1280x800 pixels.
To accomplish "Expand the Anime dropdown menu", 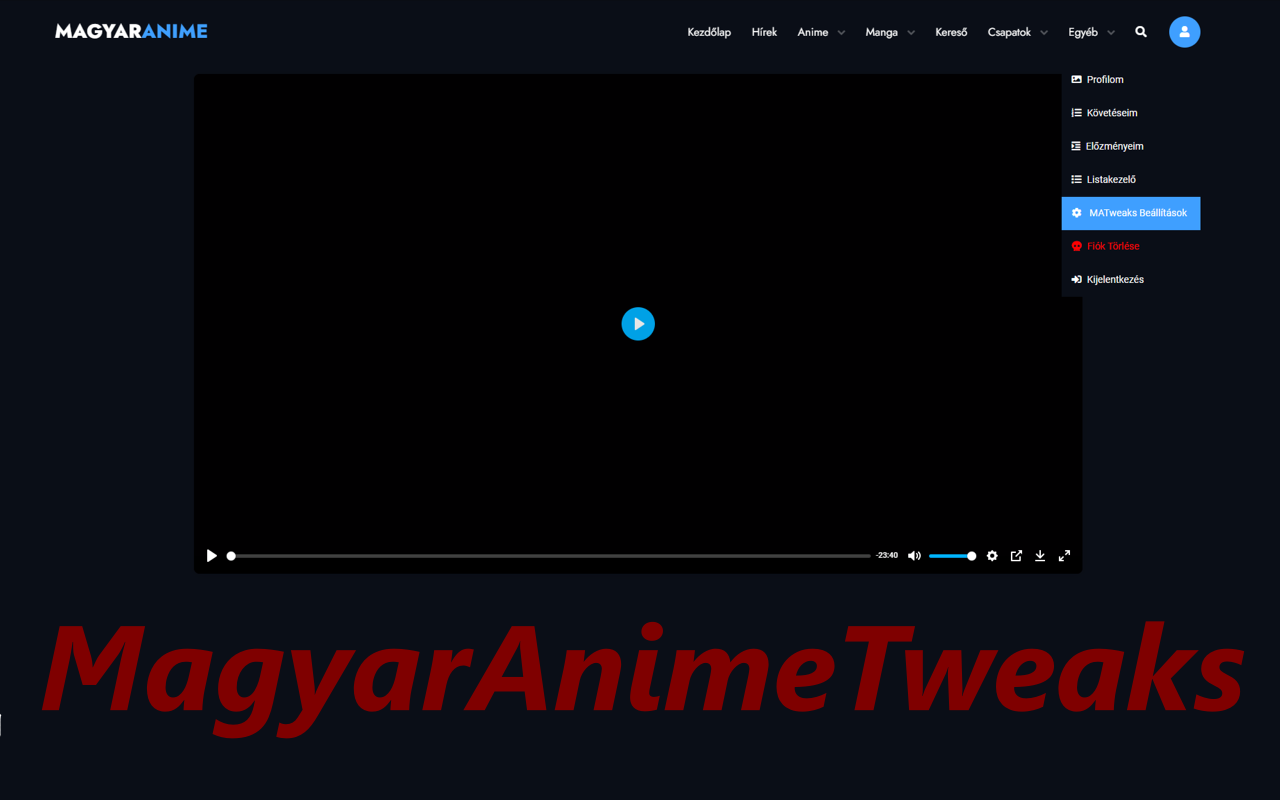I will pyautogui.click(x=820, y=31).
